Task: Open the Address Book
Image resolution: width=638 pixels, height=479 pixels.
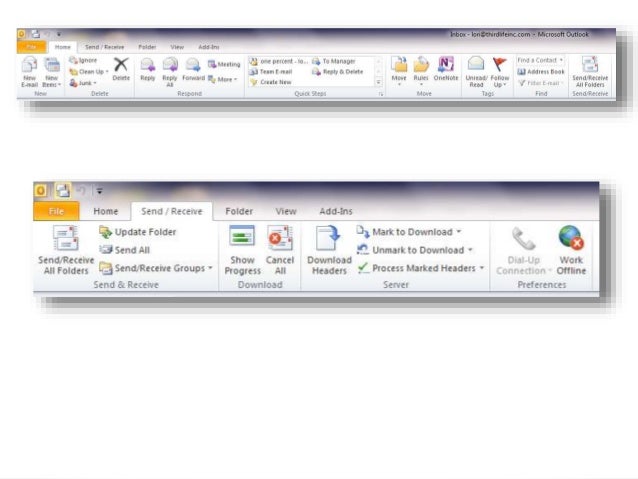Action: point(541,72)
